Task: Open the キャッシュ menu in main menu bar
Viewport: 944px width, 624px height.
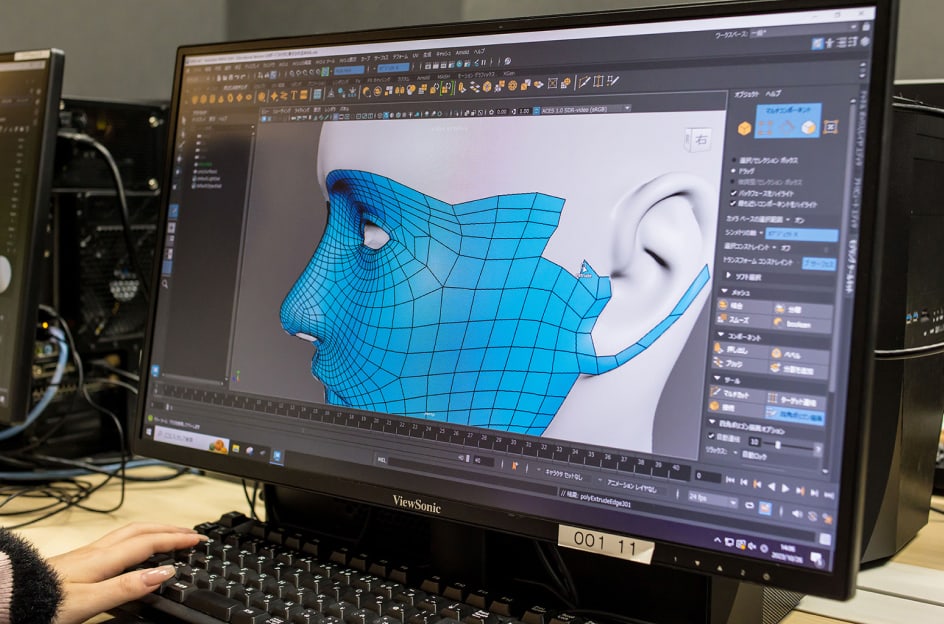Action: pos(443,54)
